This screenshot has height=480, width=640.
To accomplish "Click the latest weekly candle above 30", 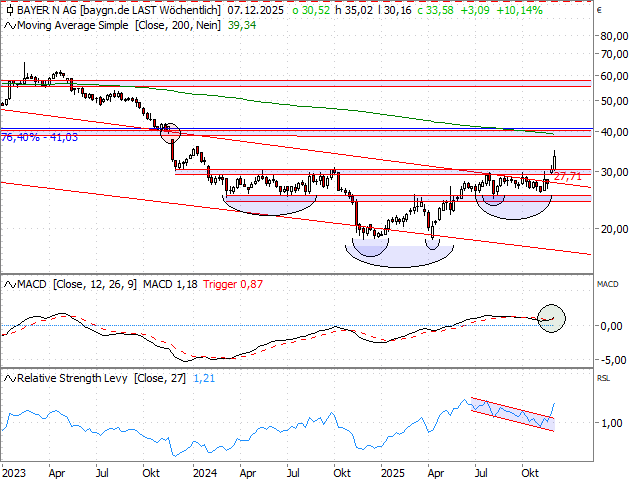I will click(x=554, y=162).
